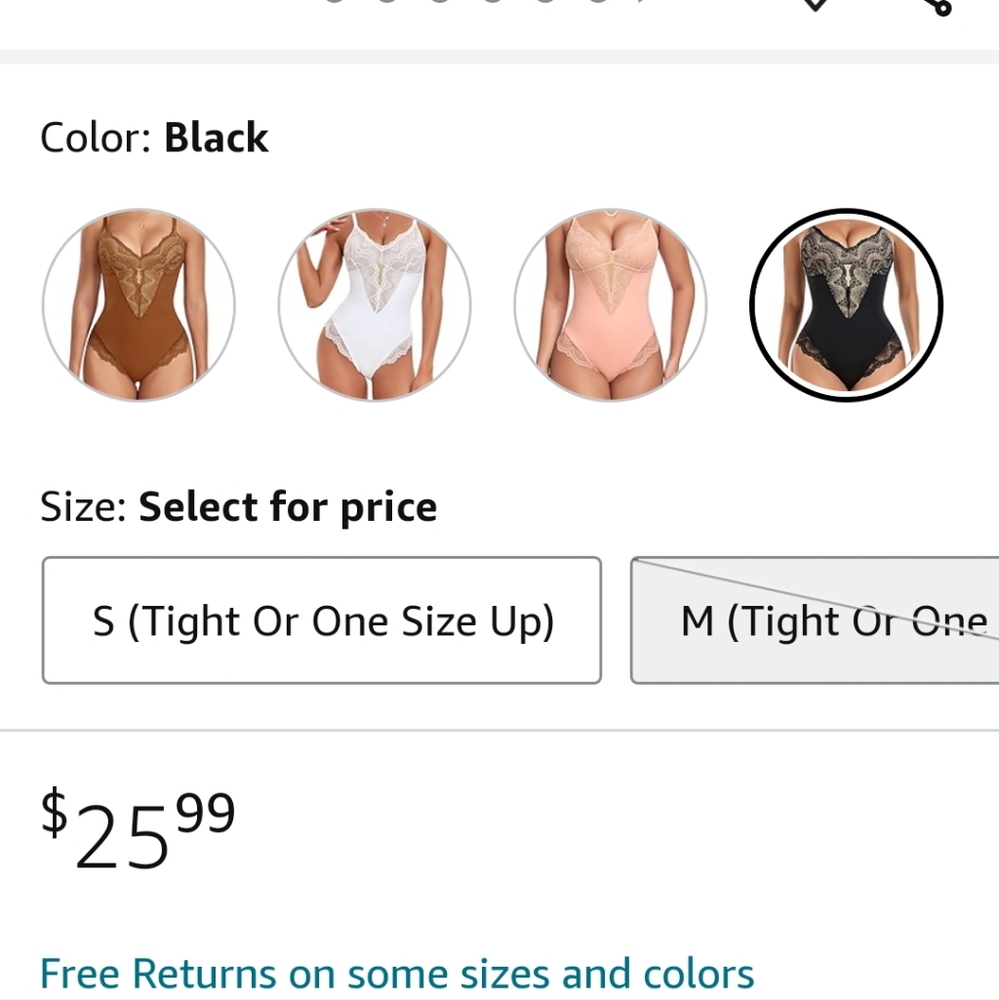Tap the Color: Black label
Viewport: 999px width, 1000px height.
[154, 137]
